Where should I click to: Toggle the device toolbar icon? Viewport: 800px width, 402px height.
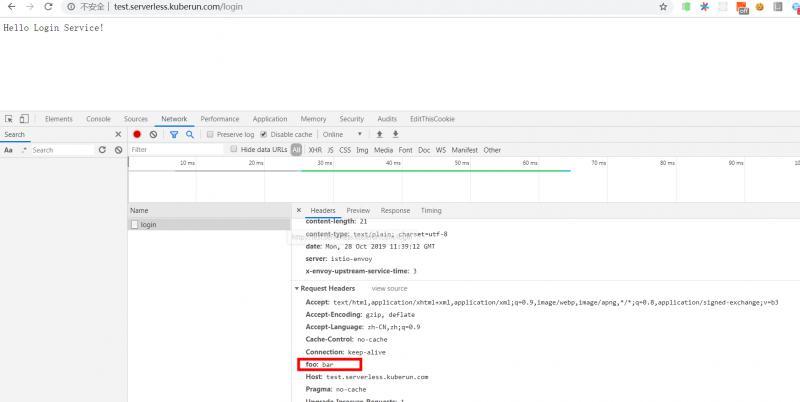[x=24, y=119]
